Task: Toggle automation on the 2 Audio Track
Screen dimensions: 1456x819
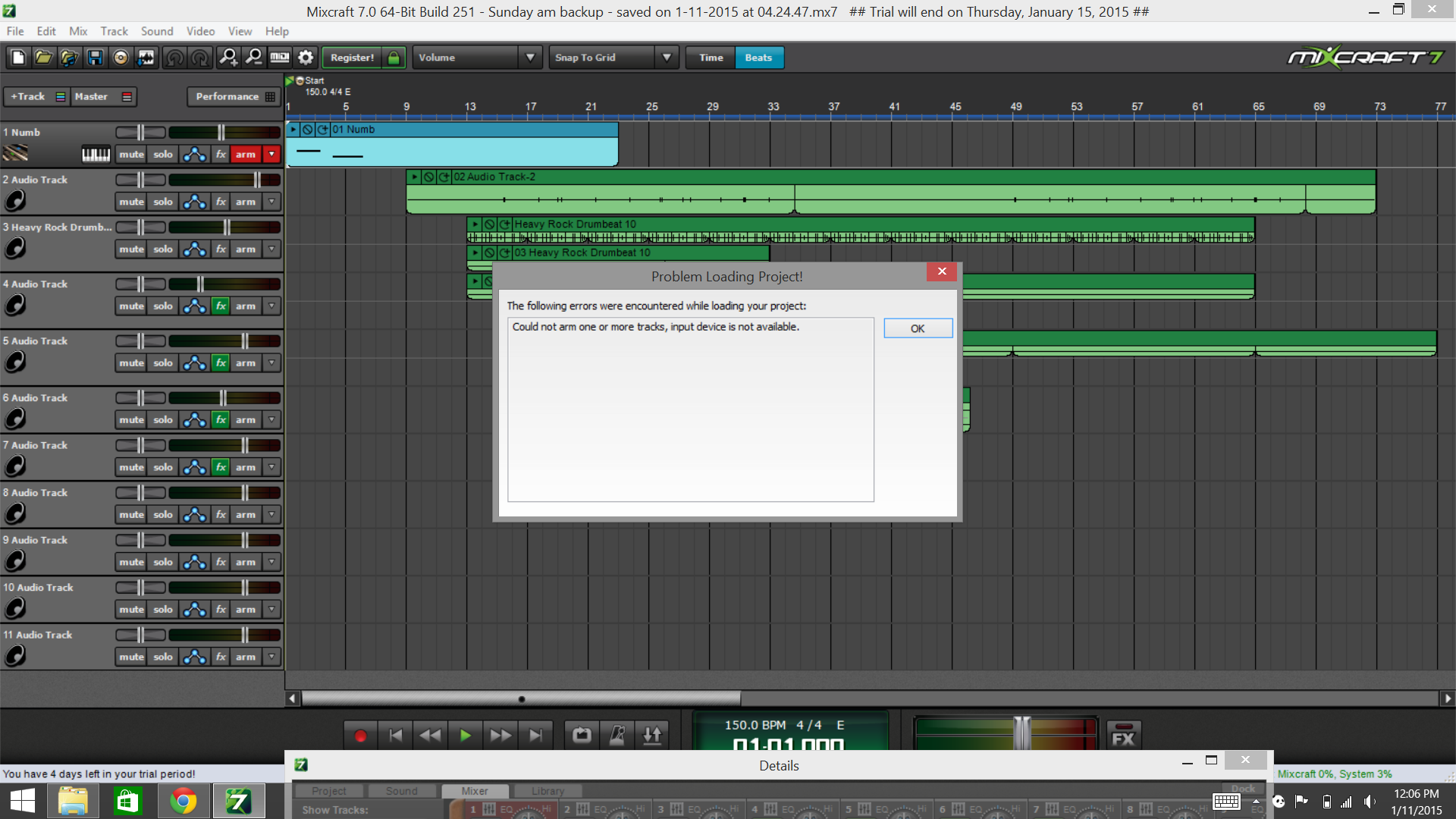Action: point(195,202)
